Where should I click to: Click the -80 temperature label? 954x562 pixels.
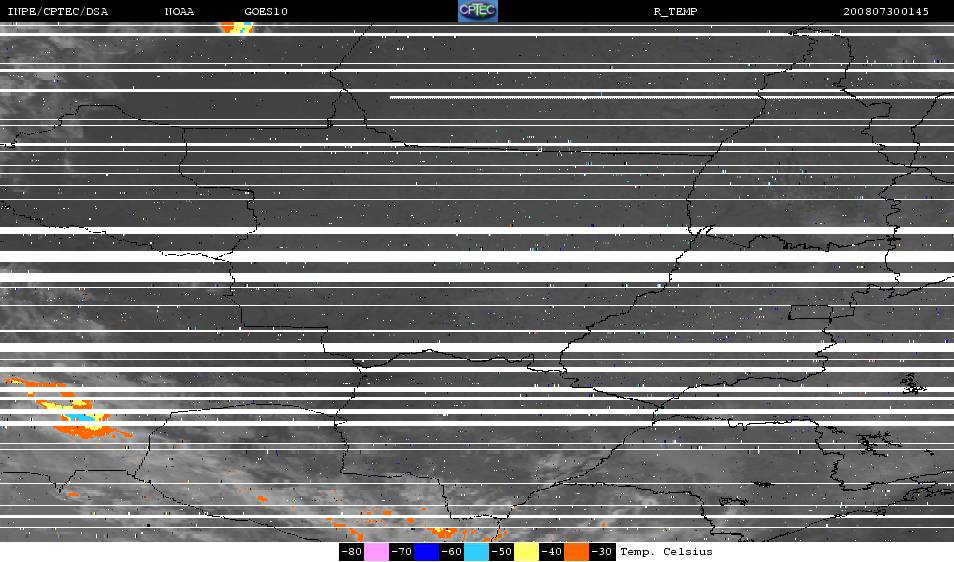tap(351, 552)
